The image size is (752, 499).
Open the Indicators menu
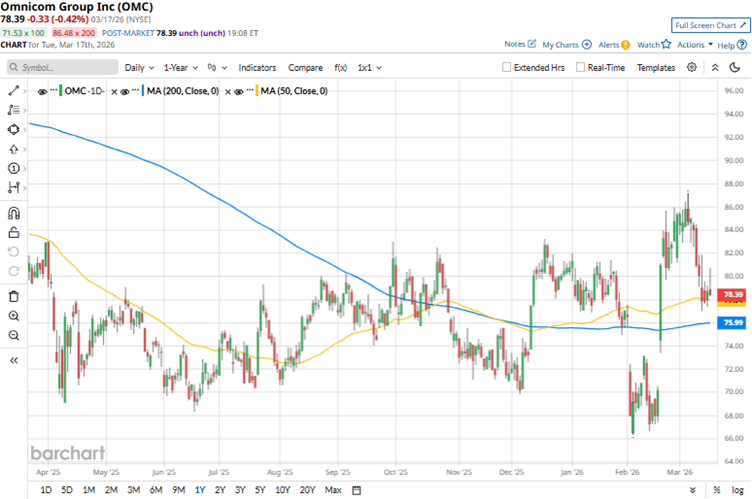click(x=257, y=68)
